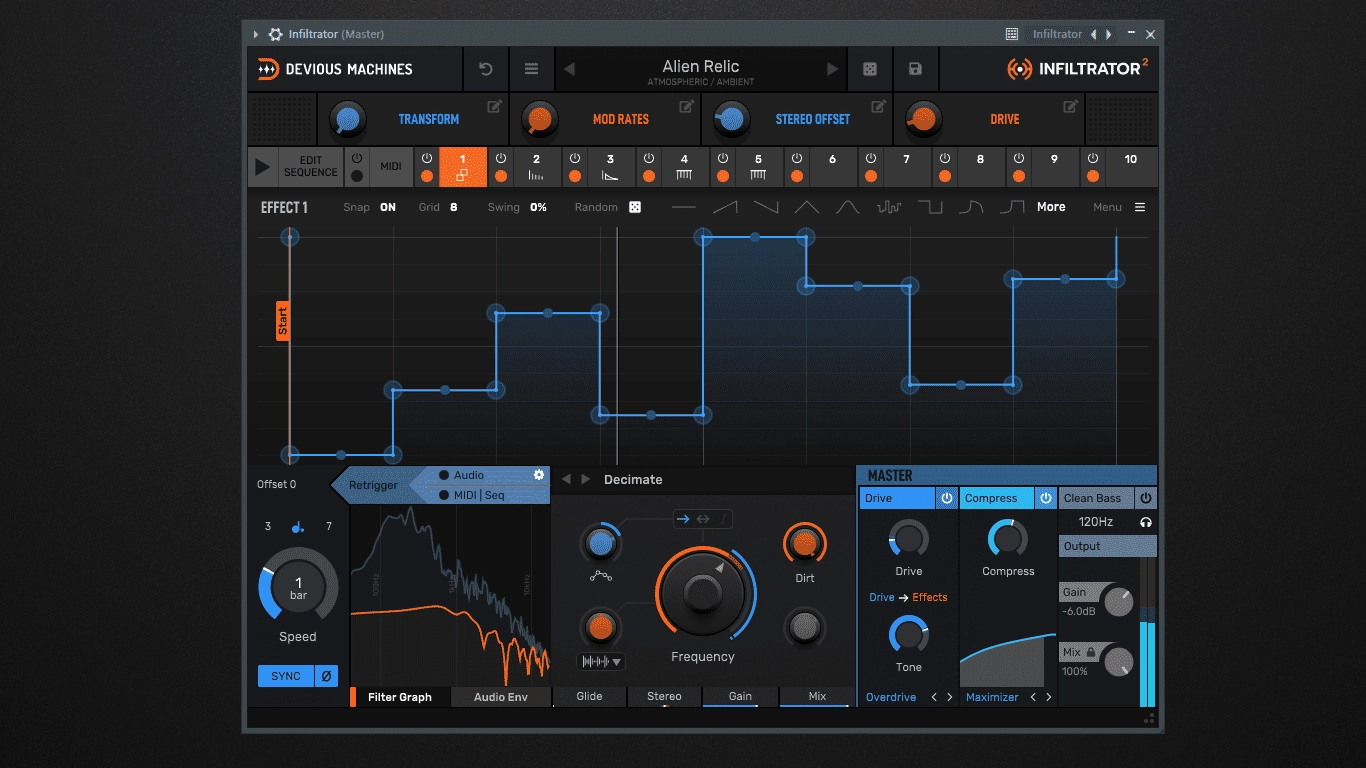Viewport: 1366px width, 768px height.
Task: Open the Audio Env tab
Action: pyautogui.click(x=501, y=697)
